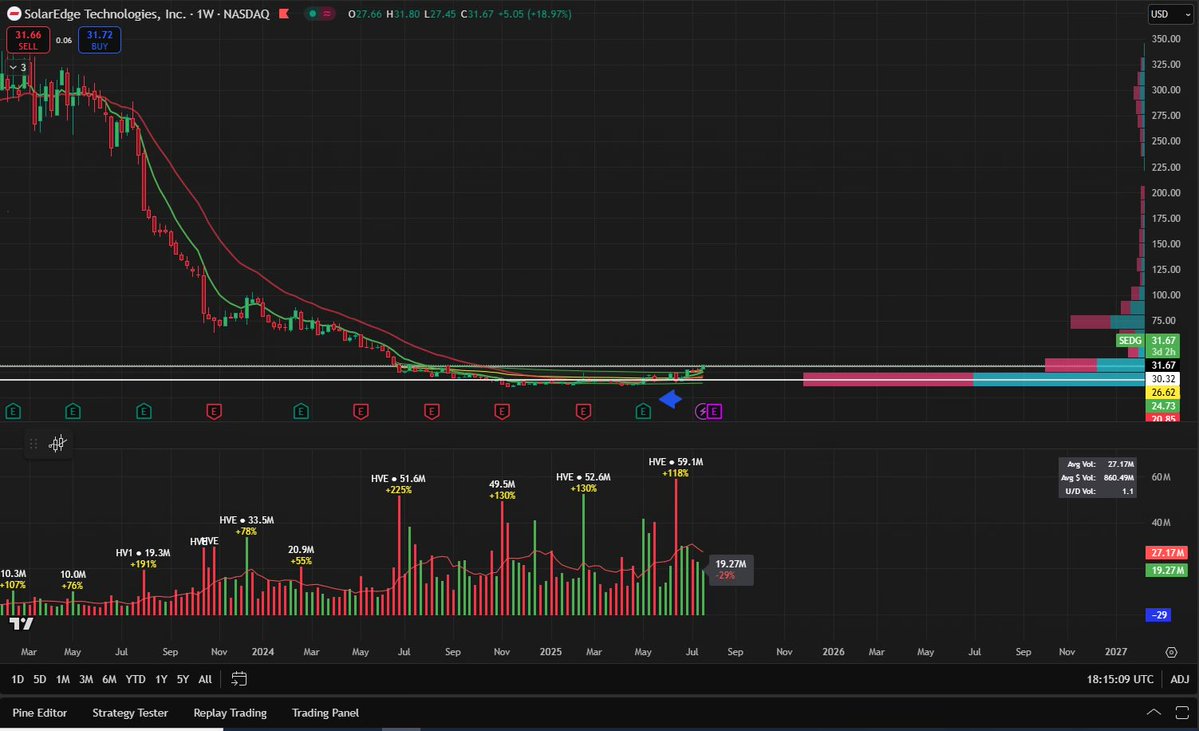The image size is (1199, 731).
Task: Click the purple upcoming earnings E marker
Action: pyautogui.click(x=715, y=411)
